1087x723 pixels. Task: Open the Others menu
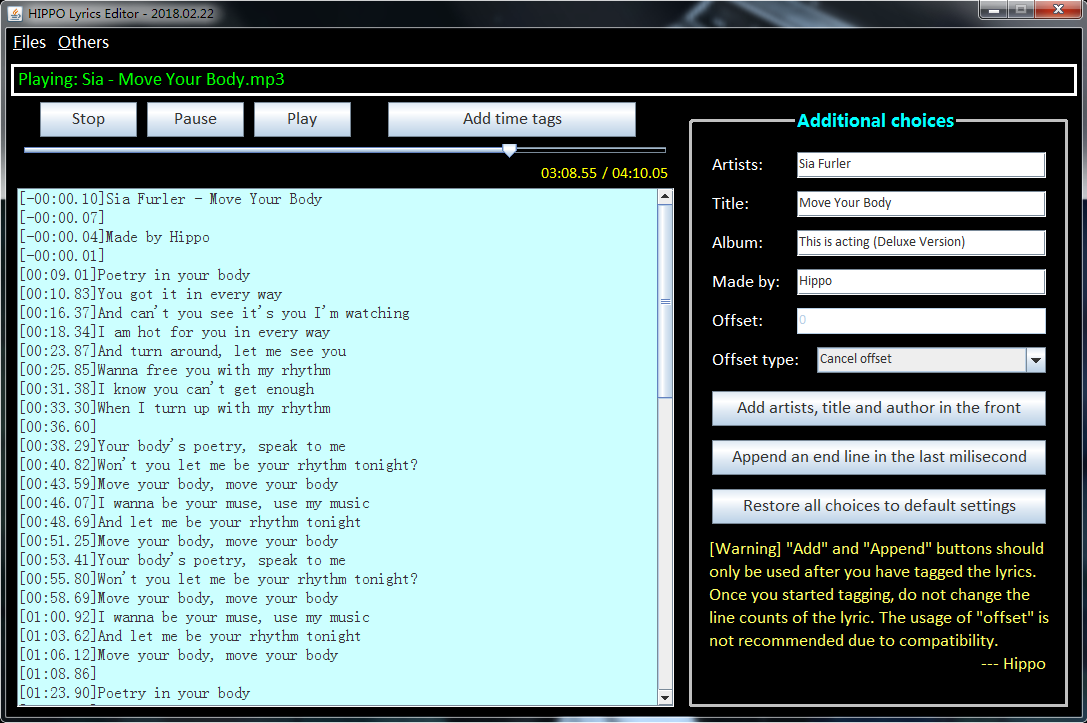[x=83, y=42]
